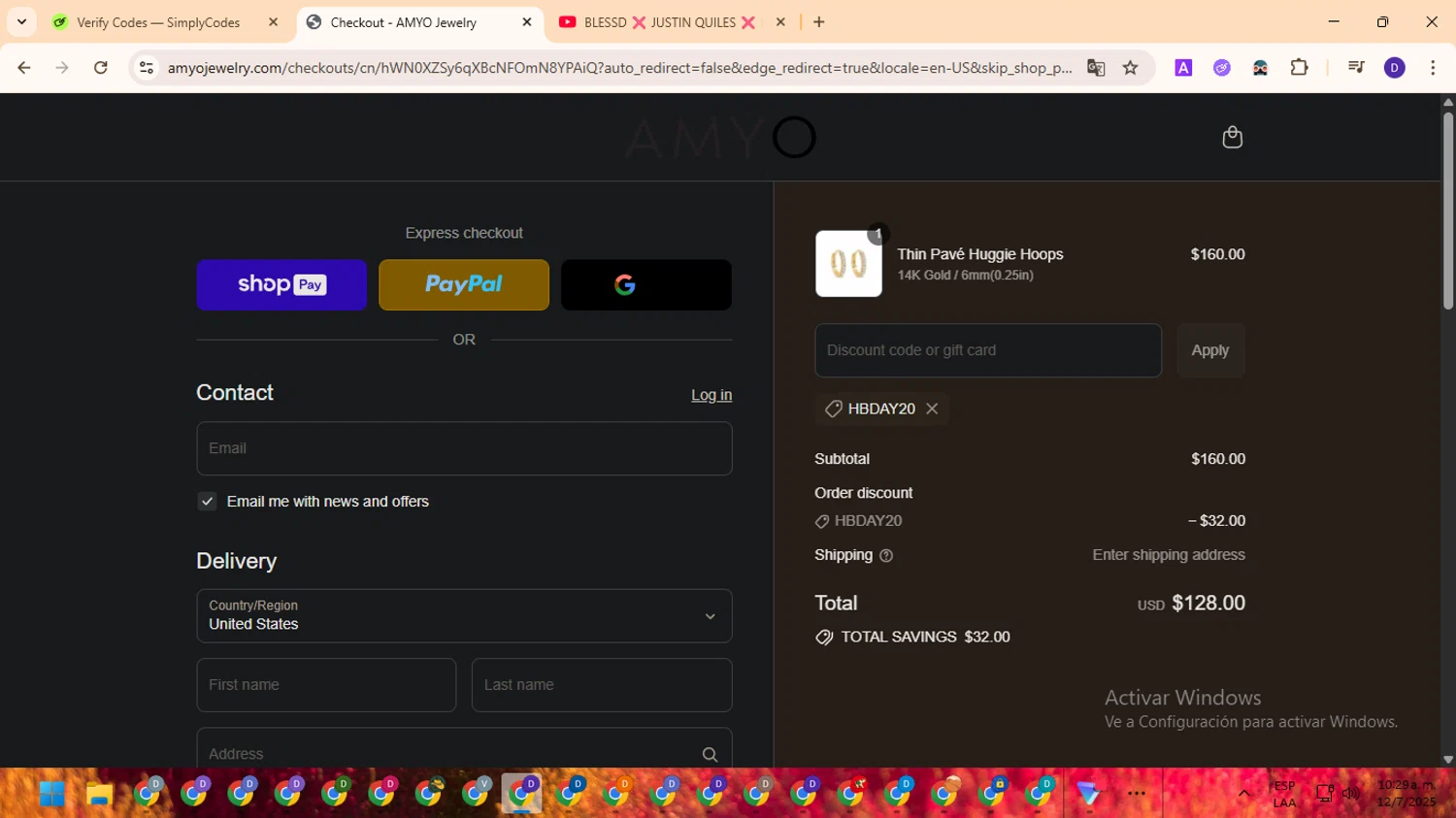Click the $128.00 total amount

tap(1208, 603)
